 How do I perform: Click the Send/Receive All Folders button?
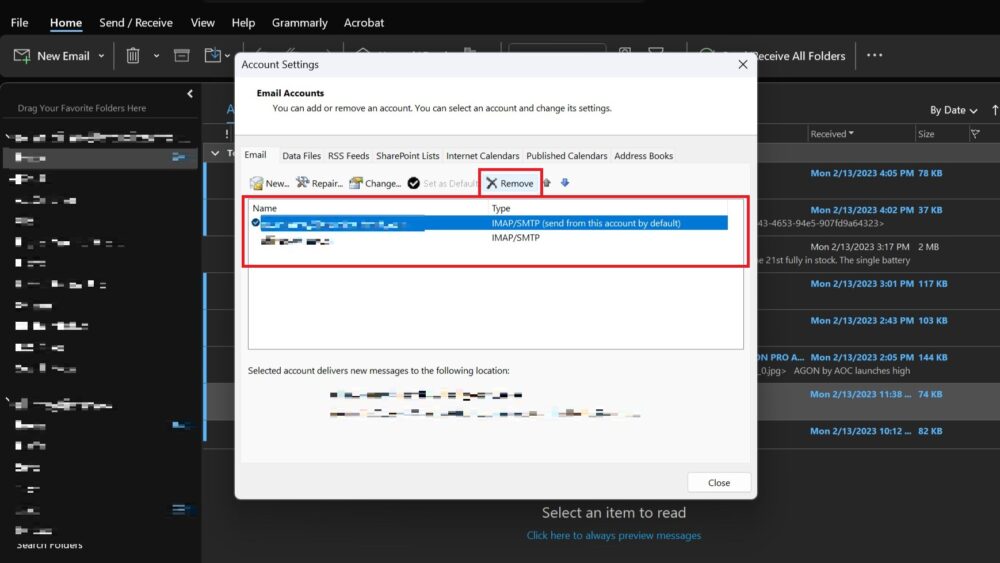click(x=800, y=56)
